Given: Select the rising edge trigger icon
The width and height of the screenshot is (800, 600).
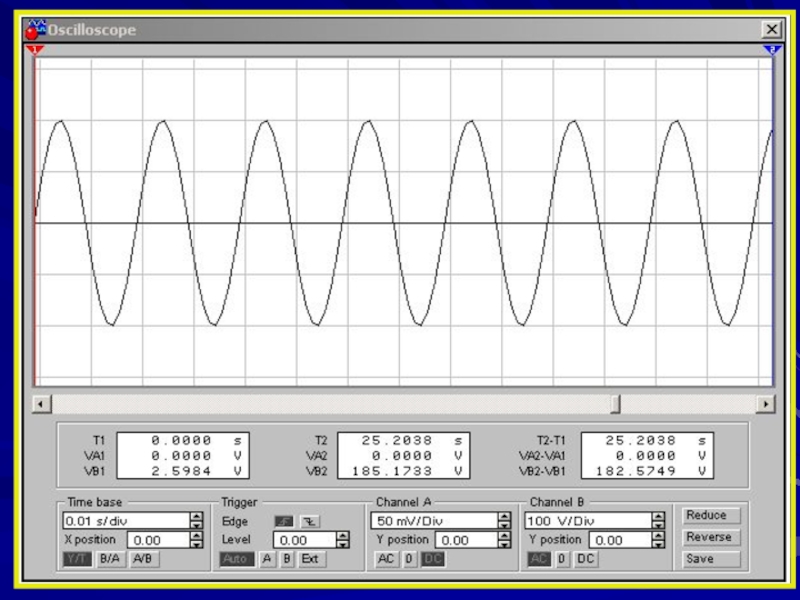Looking at the screenshot, I should coord(284,521).
